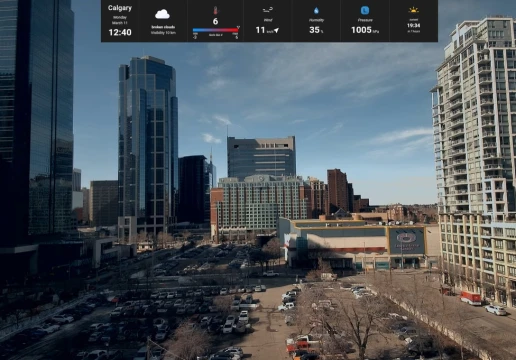Click the thermometer temperature icon

tap(215, 10)
